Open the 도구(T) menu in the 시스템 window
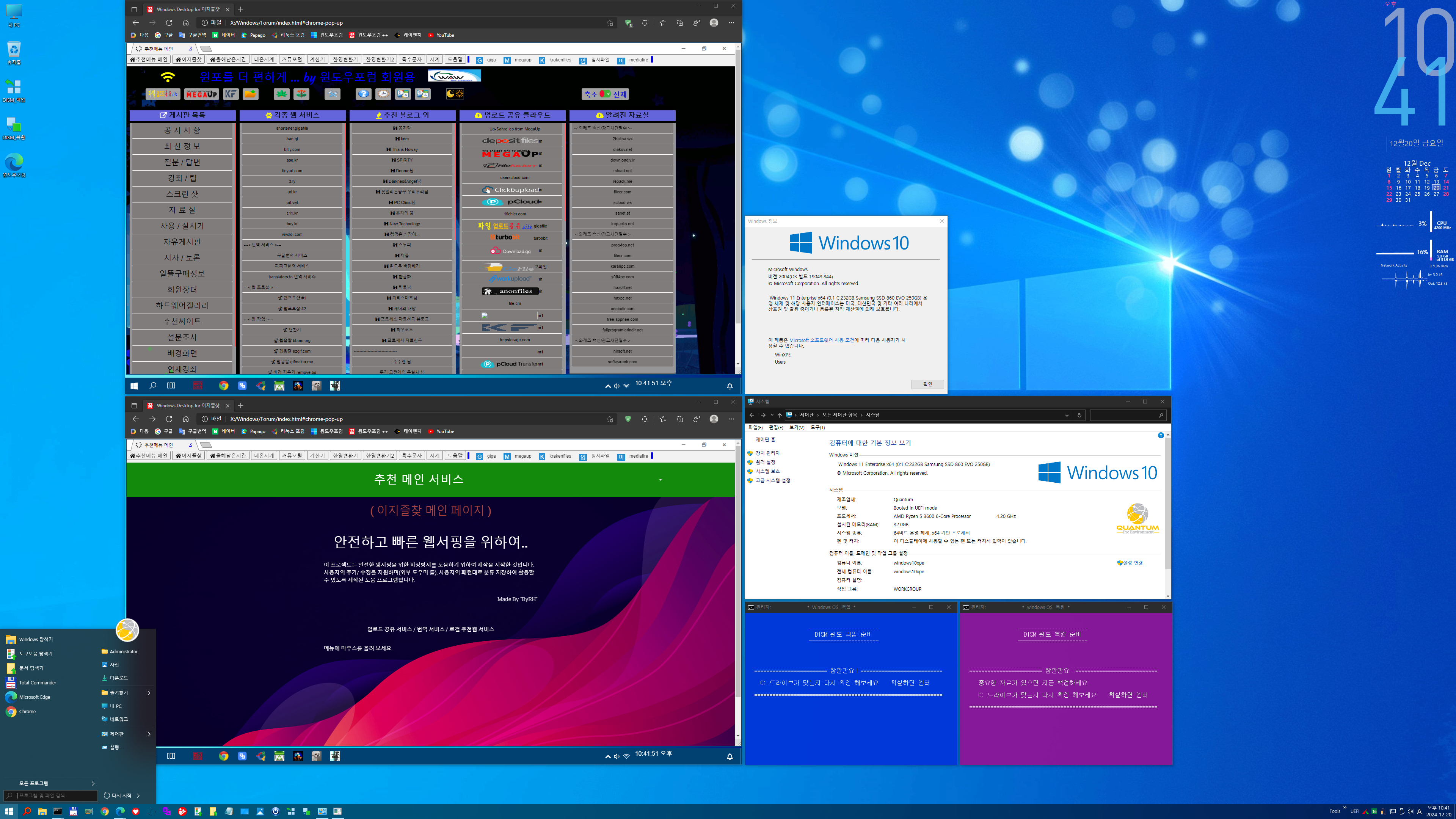Viewport: 1456px width, 819px height. pyautogui.click(x=817, y=427)
